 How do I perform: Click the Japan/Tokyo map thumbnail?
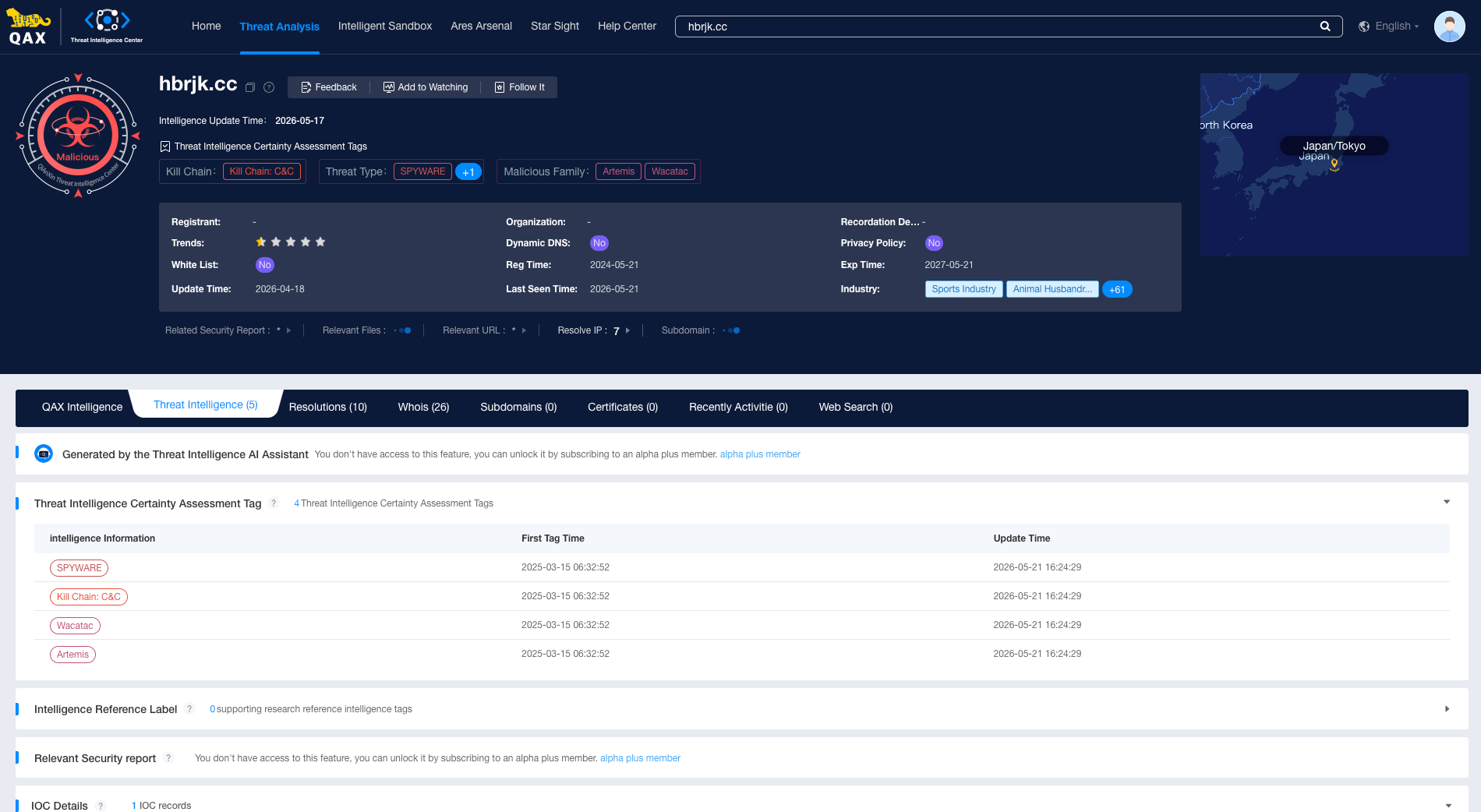pos(1334,164)
